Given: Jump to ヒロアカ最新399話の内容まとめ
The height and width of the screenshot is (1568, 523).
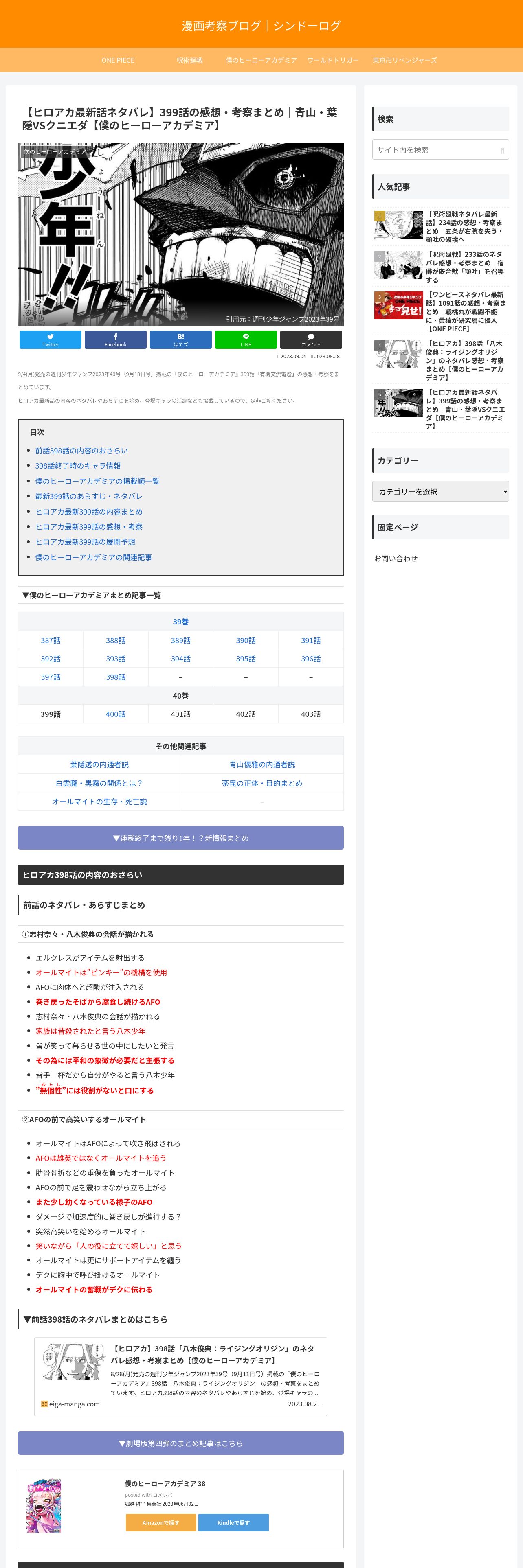Looking at the screenshot, I should click(89, 511).
